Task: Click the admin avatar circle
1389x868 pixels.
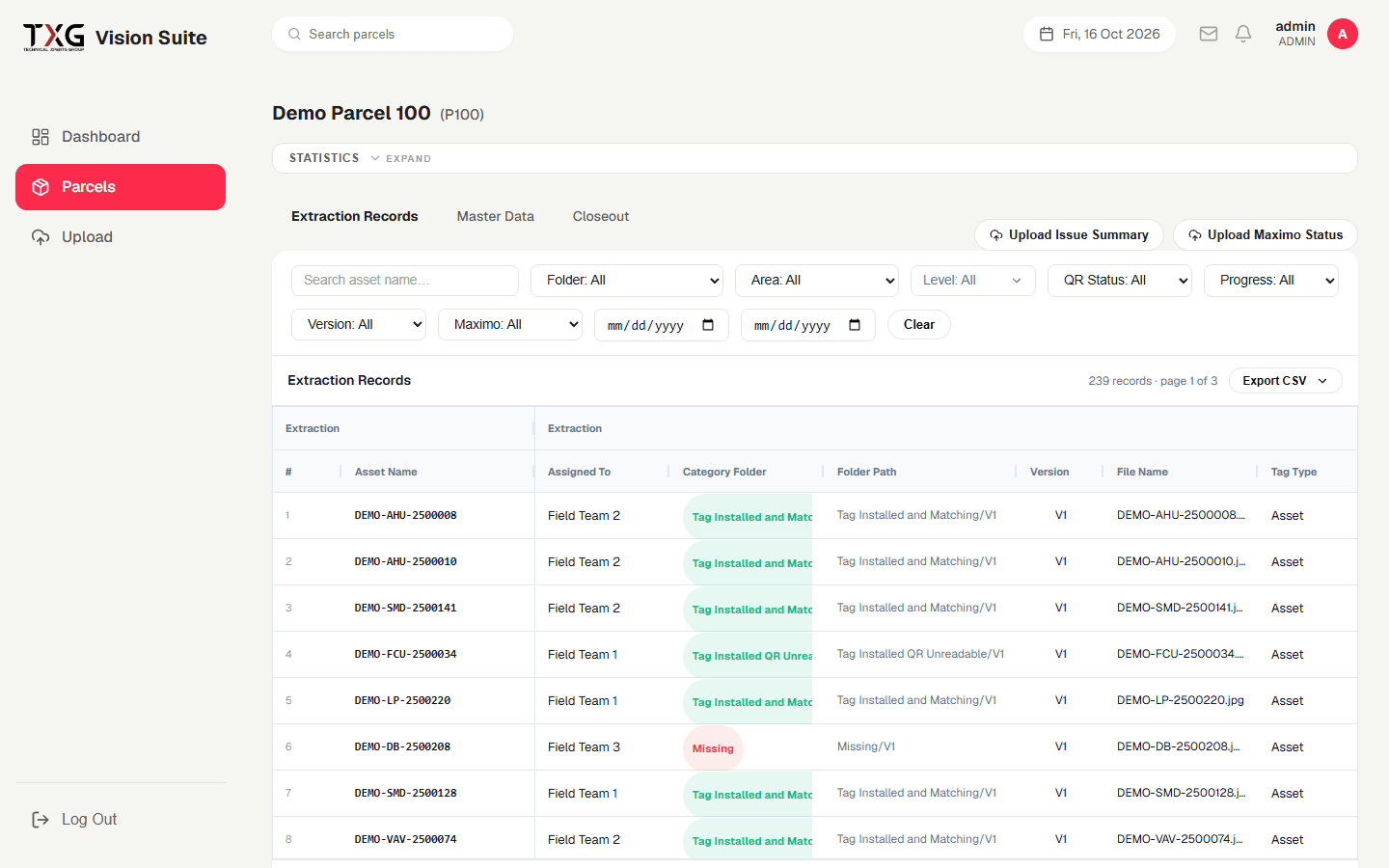Action: [1343, 34]
